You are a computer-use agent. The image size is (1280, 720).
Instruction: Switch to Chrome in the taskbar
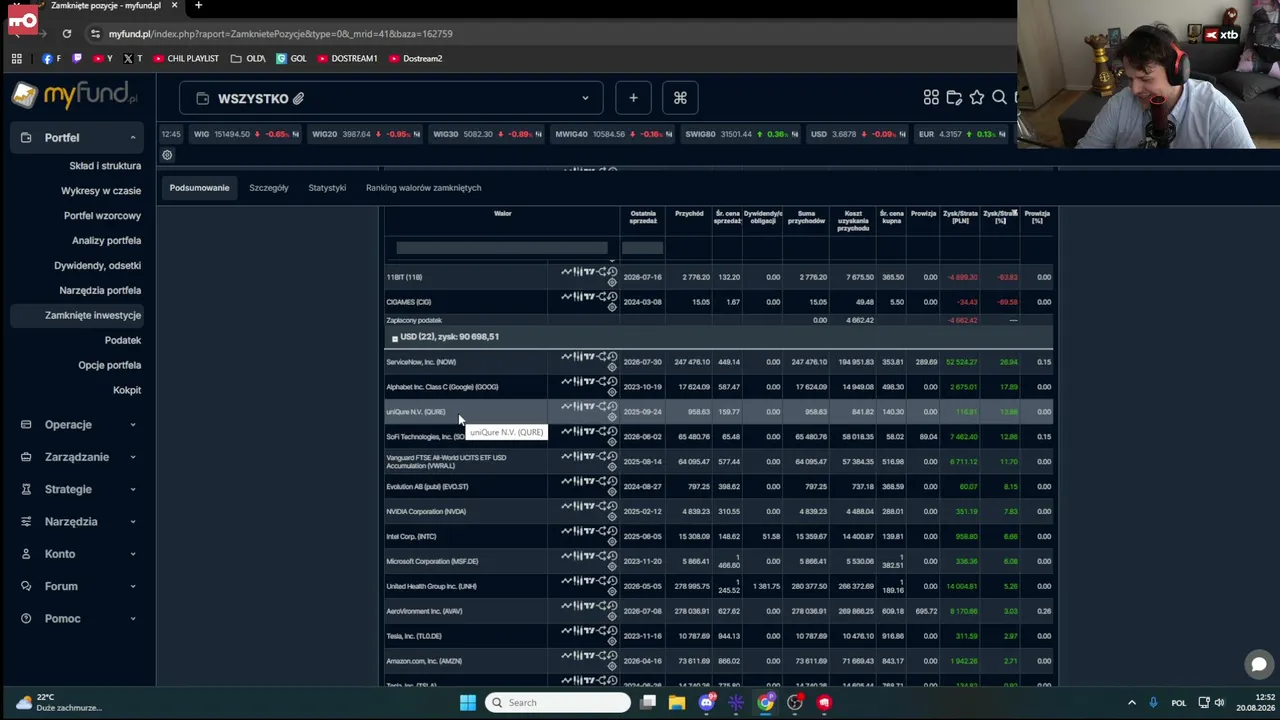pyautogui.click(x=765, y=702)
